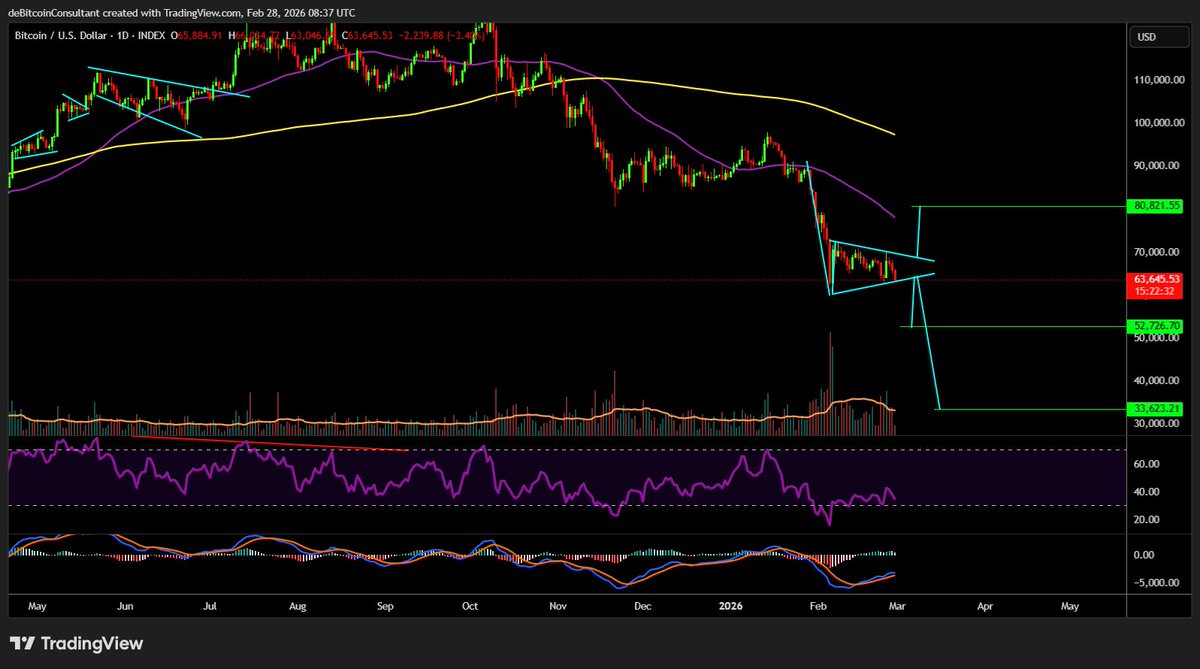This screenshot has width=1200, height=669.
Task: Select the Bitcoin / U.S. Dollar symbol legend
Action: point(60,35)
